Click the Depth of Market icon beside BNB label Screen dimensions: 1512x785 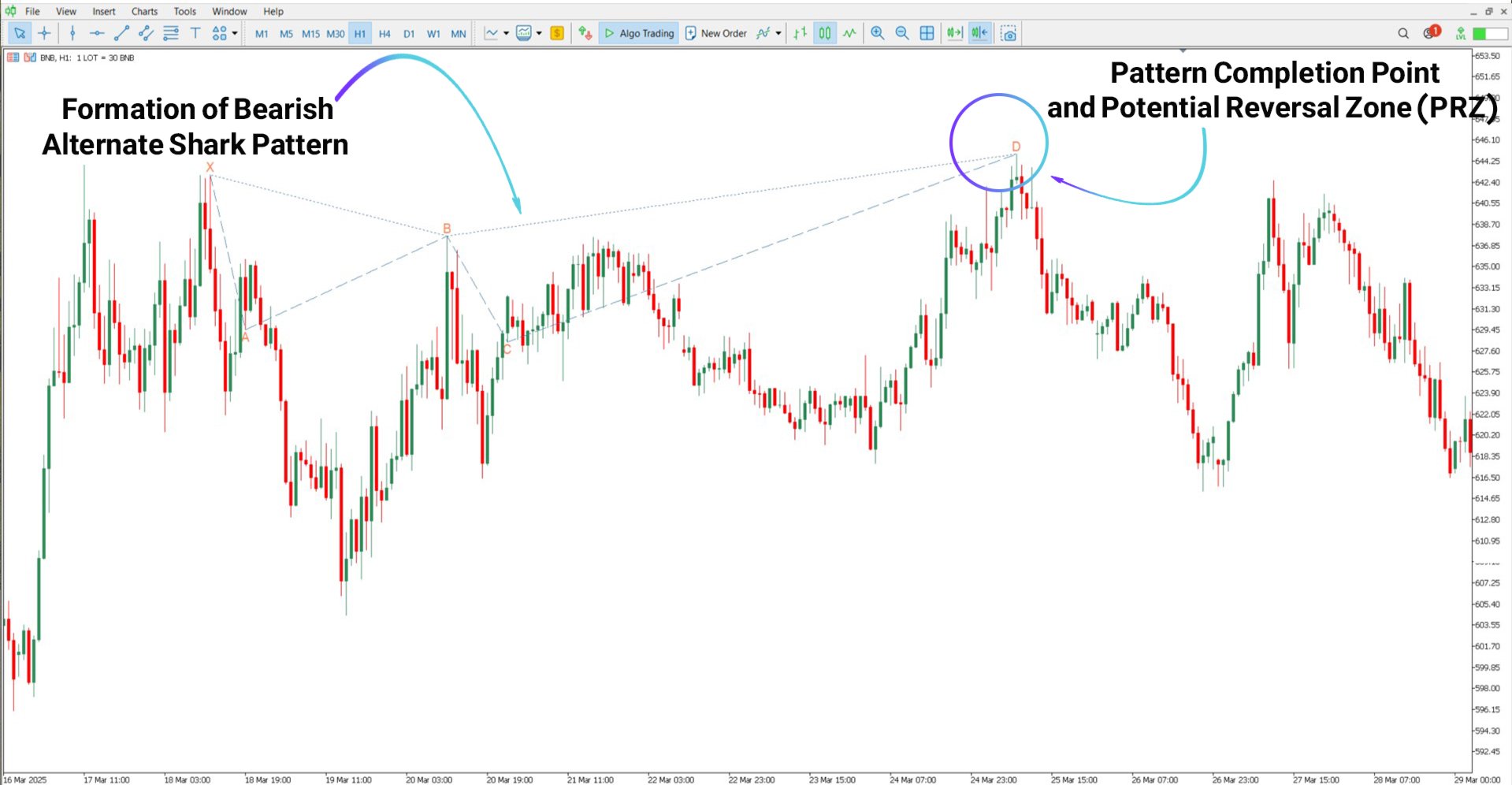click(x=13, y=58)
